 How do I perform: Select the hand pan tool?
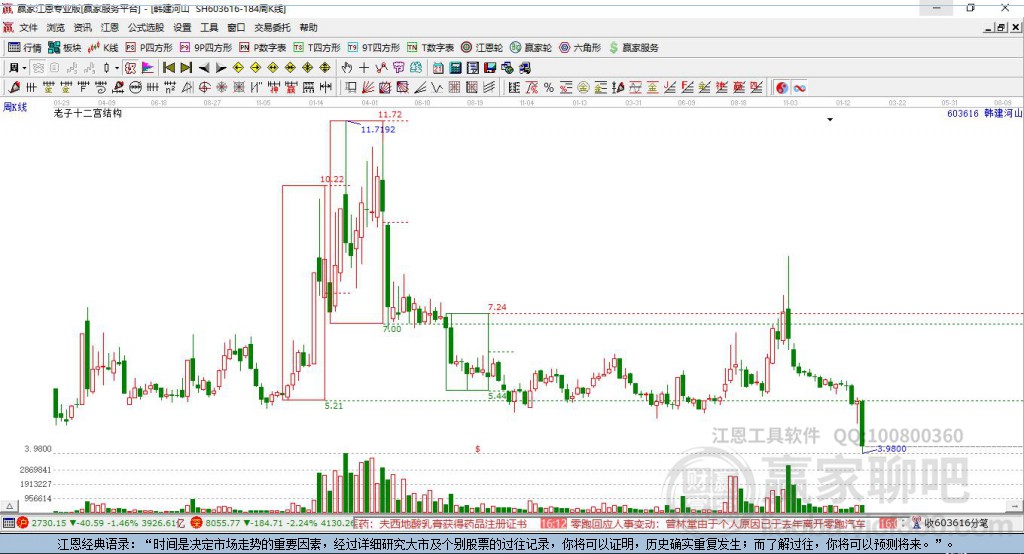(347, 68)
